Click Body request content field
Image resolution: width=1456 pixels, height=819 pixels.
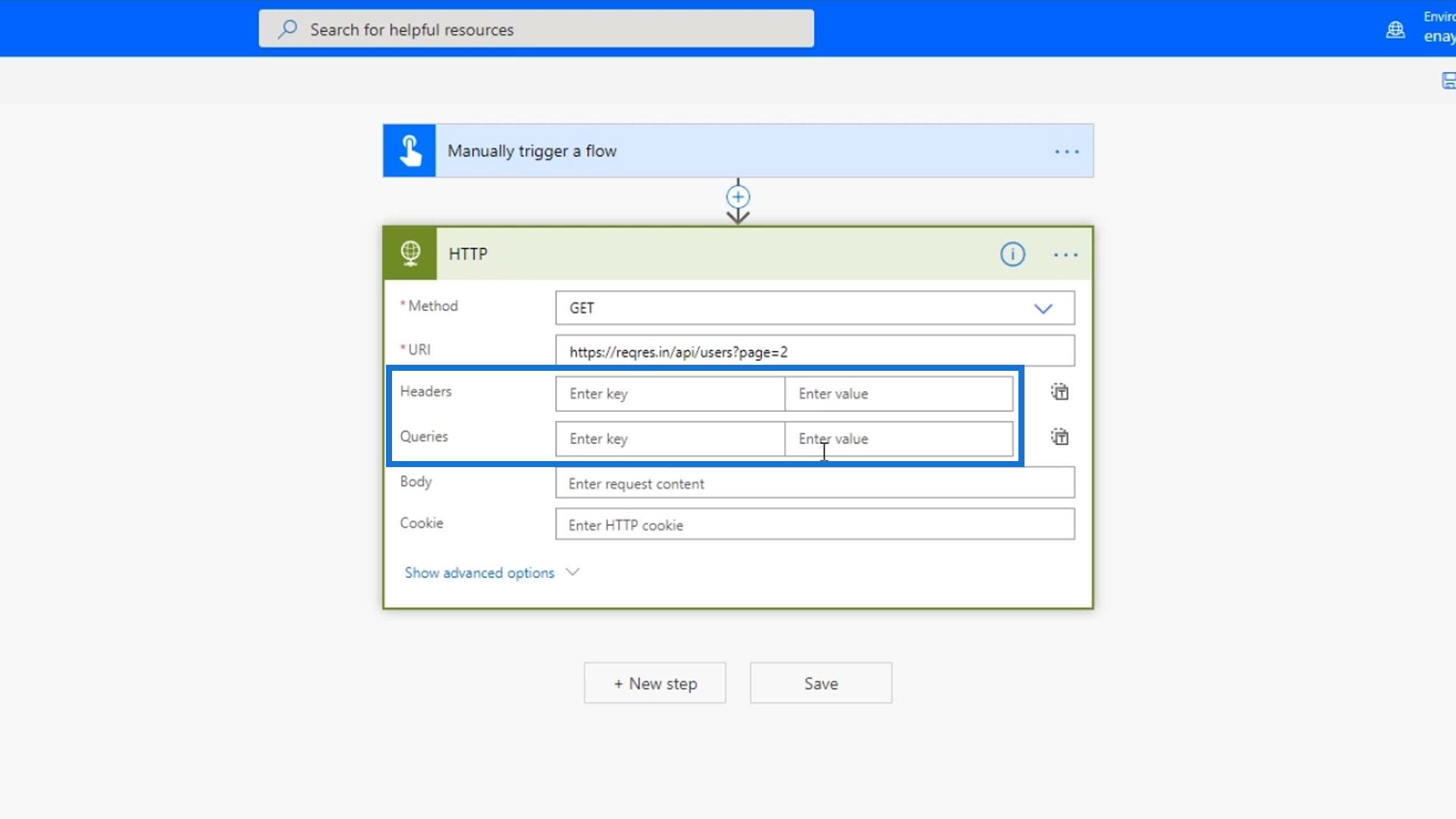pos(814,484)
